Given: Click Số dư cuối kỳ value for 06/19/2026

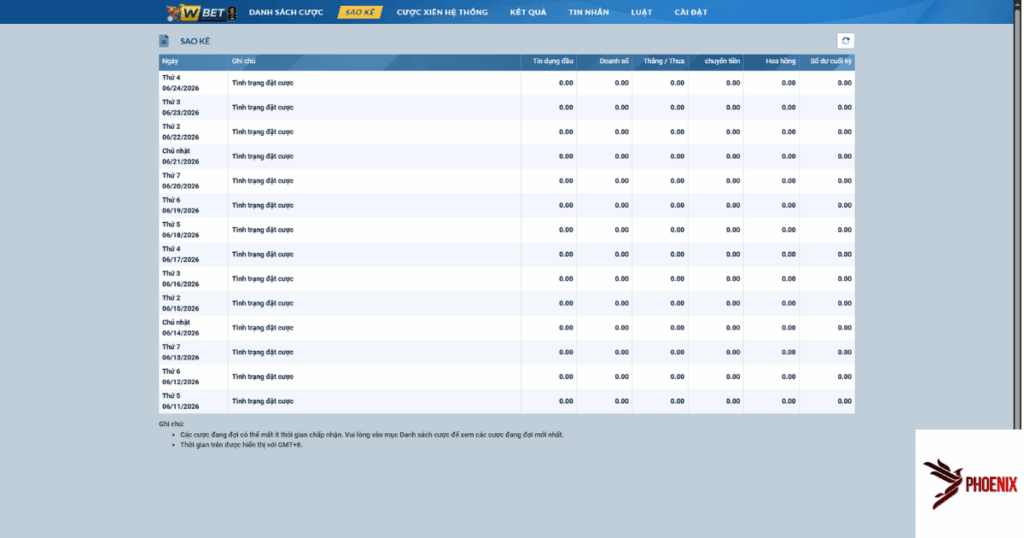Looking at the screenshot, I should [844, 206].
